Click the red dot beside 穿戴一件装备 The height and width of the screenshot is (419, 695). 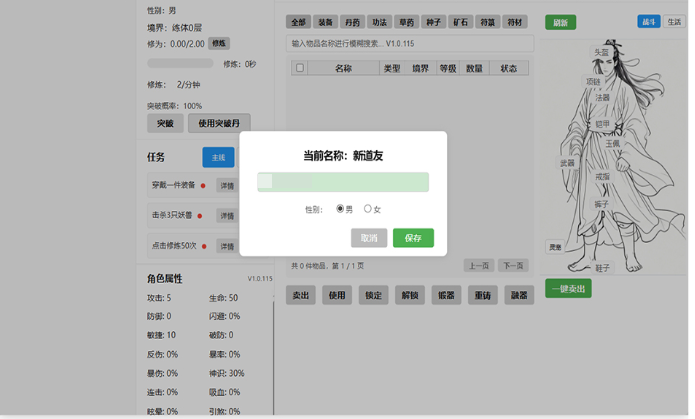[203, 186]
